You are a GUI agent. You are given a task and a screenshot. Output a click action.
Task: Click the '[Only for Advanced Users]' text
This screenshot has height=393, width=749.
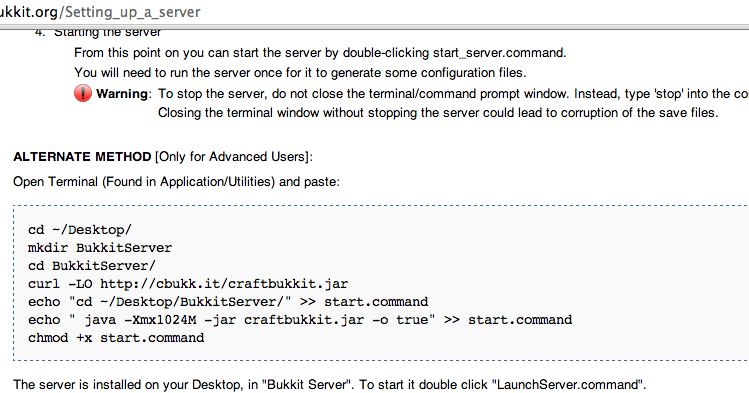234,157
